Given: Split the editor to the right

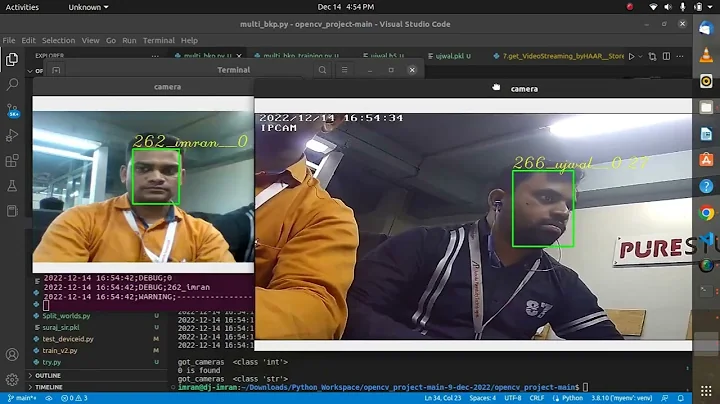Looking at the screenshot, I should tap(666, 56).
